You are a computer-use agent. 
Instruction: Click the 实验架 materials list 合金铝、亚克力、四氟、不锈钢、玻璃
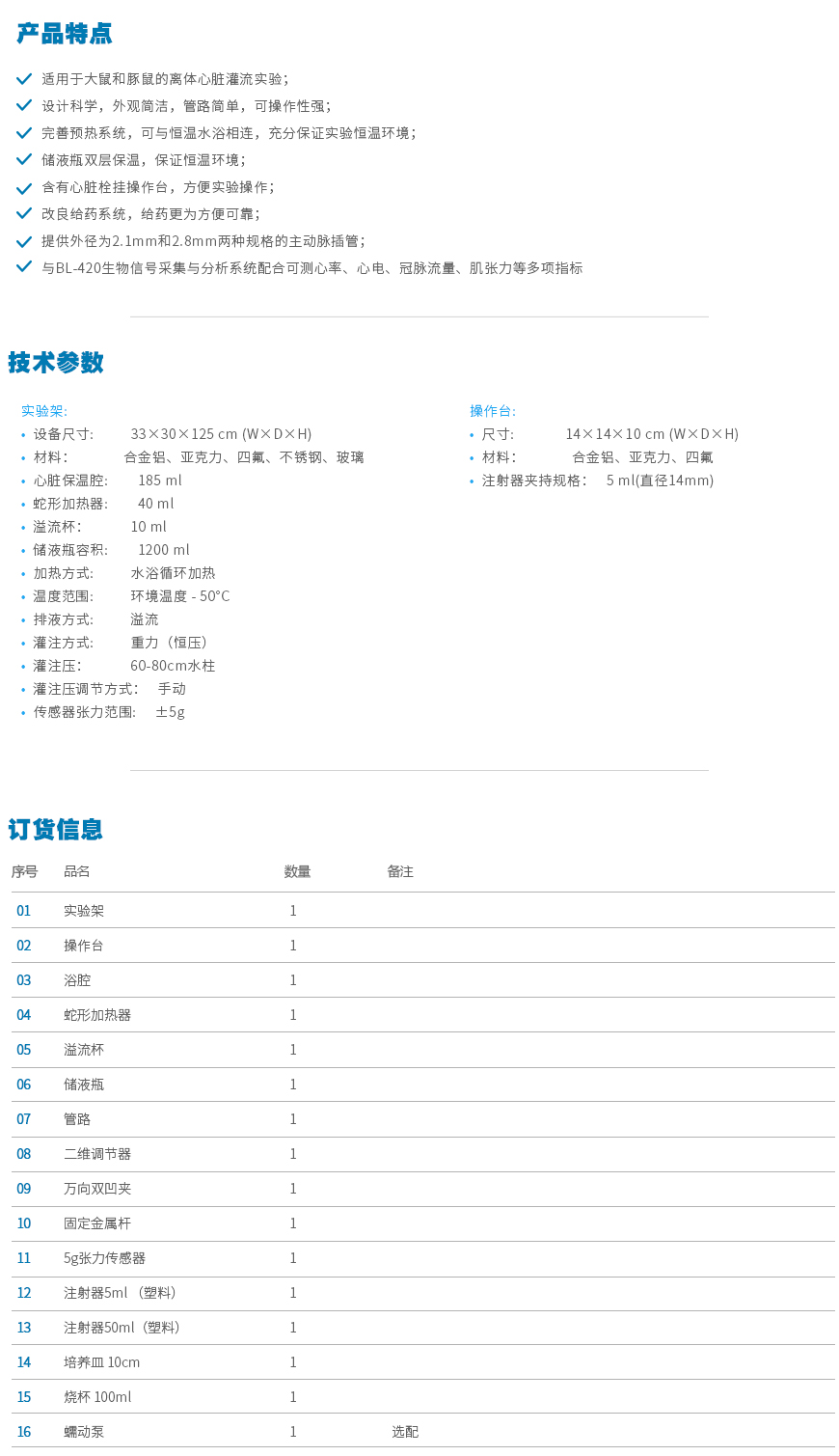[x=244, y=457]
